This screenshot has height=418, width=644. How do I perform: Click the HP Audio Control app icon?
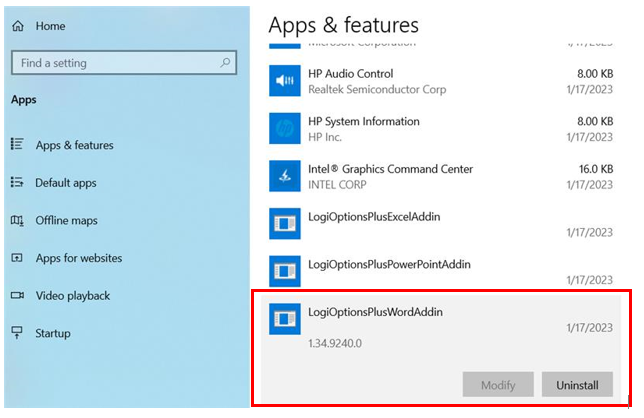[x=285, y=81]
